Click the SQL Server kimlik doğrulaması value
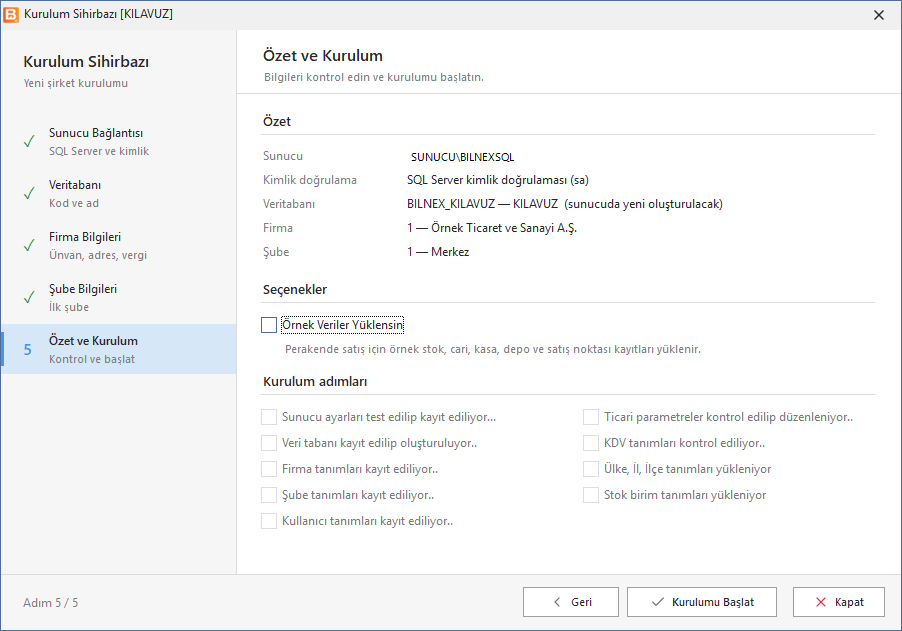This screenshot has width=902, height=631. (498, 180)
